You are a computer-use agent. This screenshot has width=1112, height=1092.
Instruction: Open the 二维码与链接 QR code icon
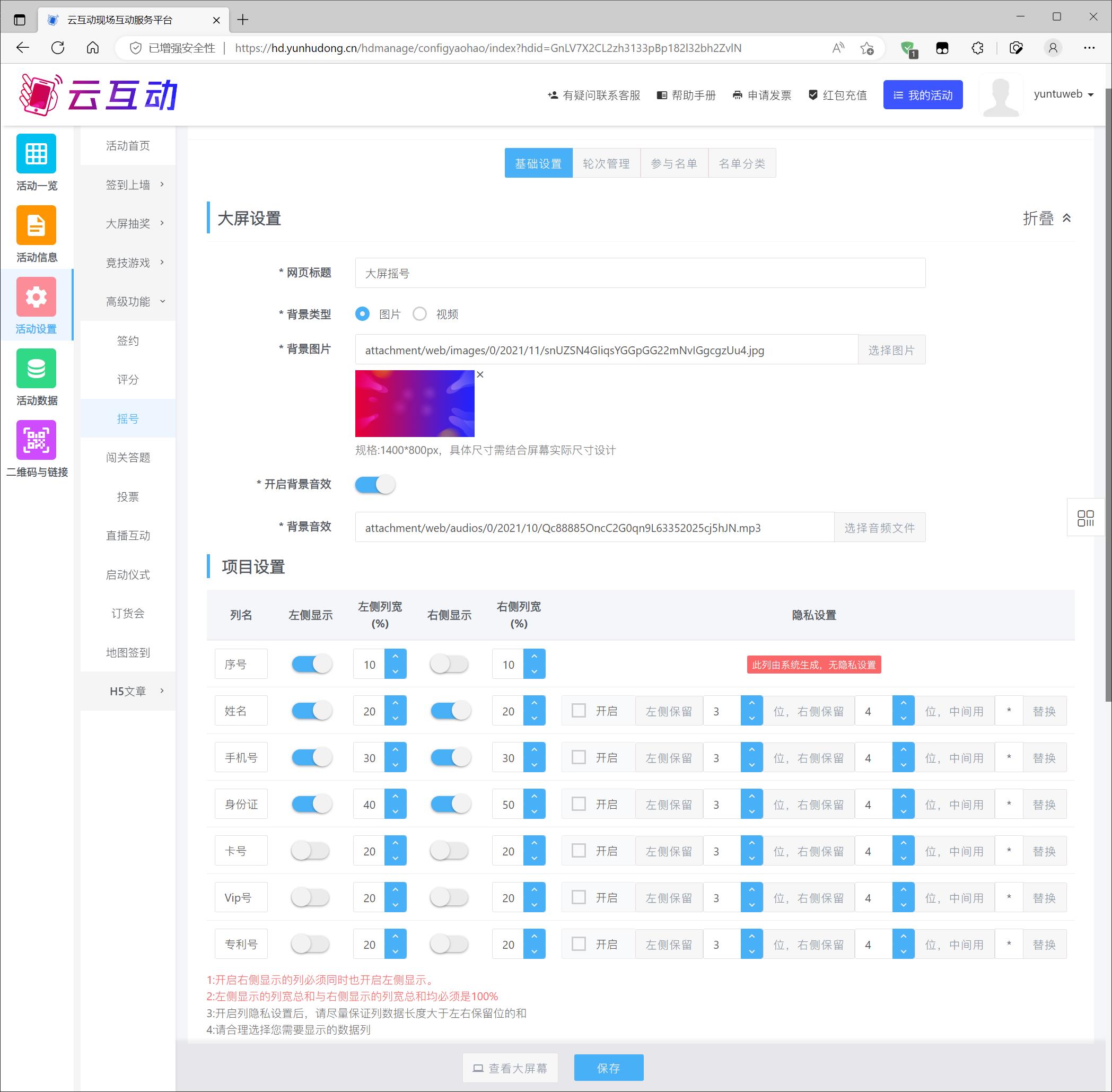click(36, 440)
